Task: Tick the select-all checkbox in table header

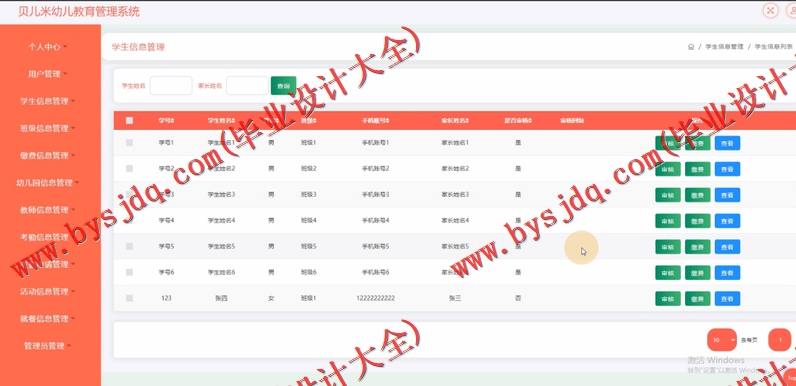Action: tap(129, 120)
